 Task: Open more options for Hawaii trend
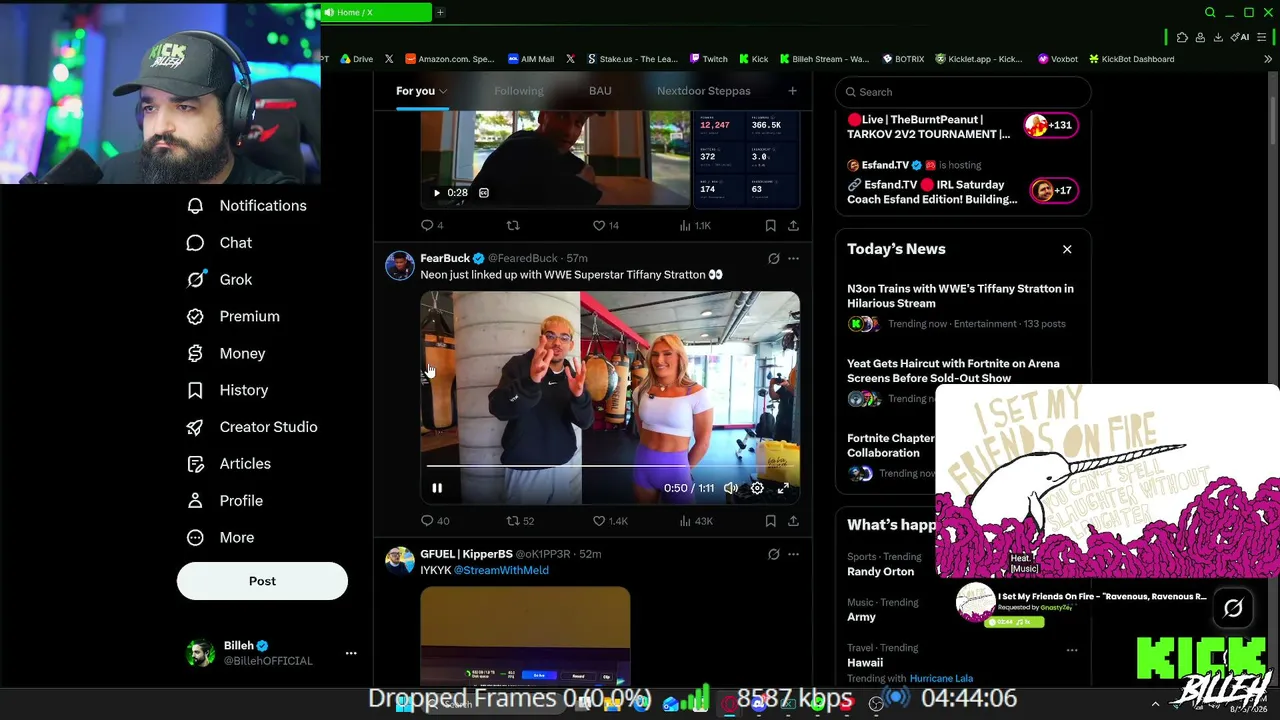pos(1071,650)
